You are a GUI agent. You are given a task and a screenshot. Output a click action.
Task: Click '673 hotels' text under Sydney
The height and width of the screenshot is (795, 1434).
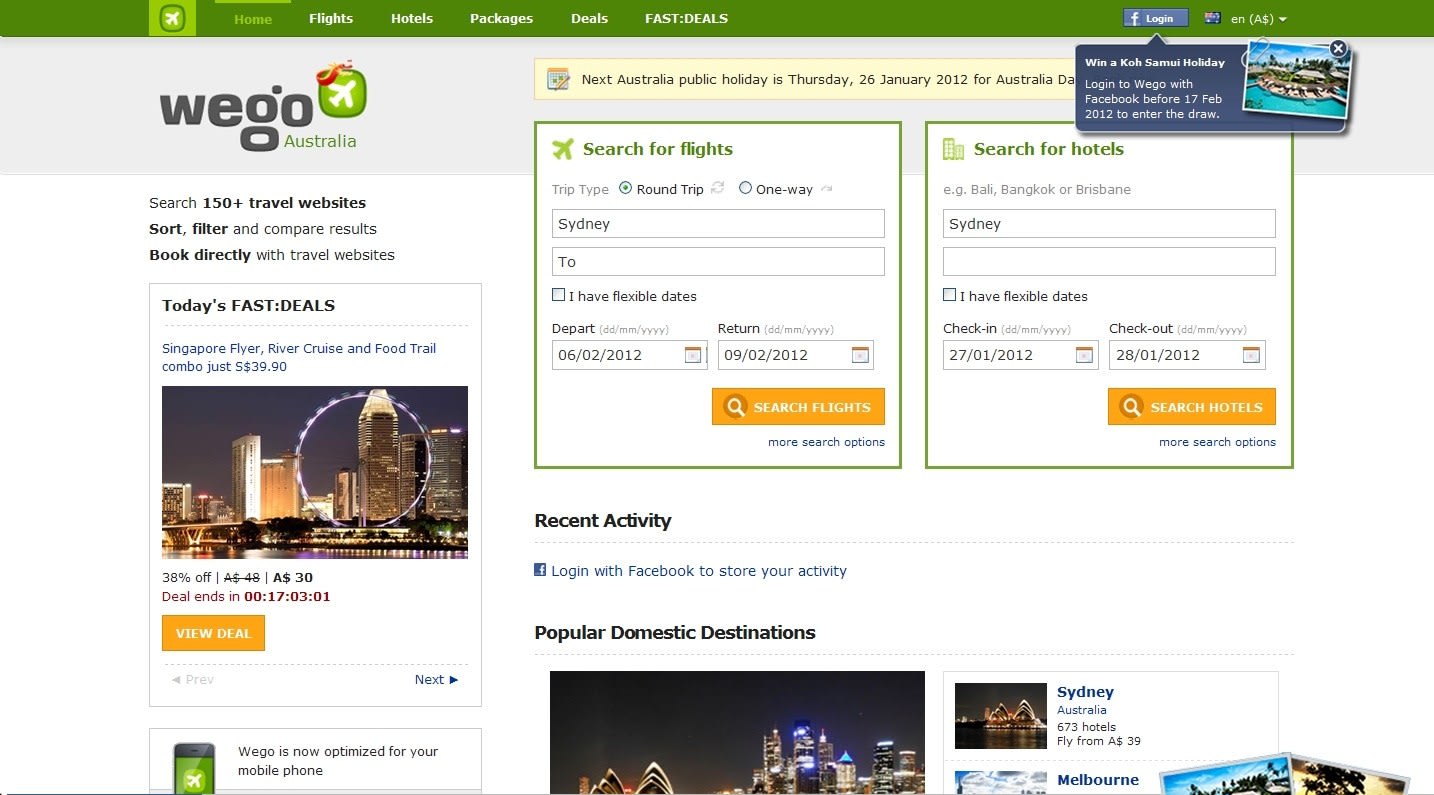pyautogui.click(x=1086, y=727)
